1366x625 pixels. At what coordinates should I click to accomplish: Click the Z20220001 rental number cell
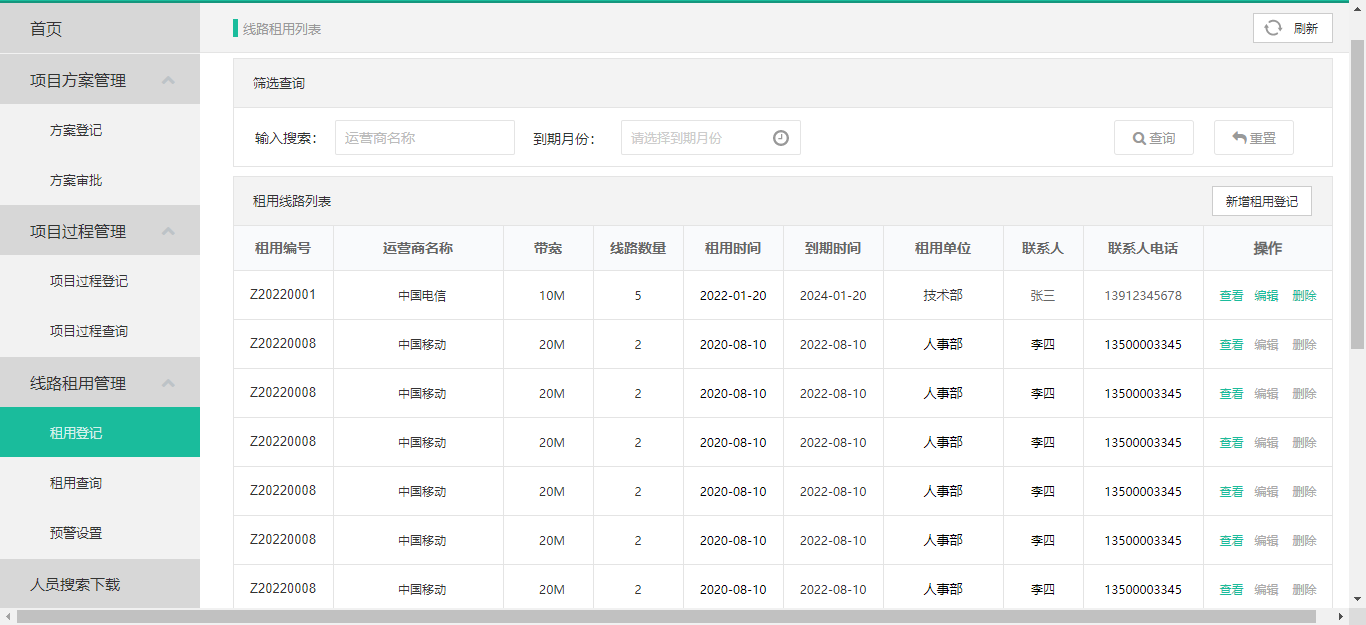[283, 295]
